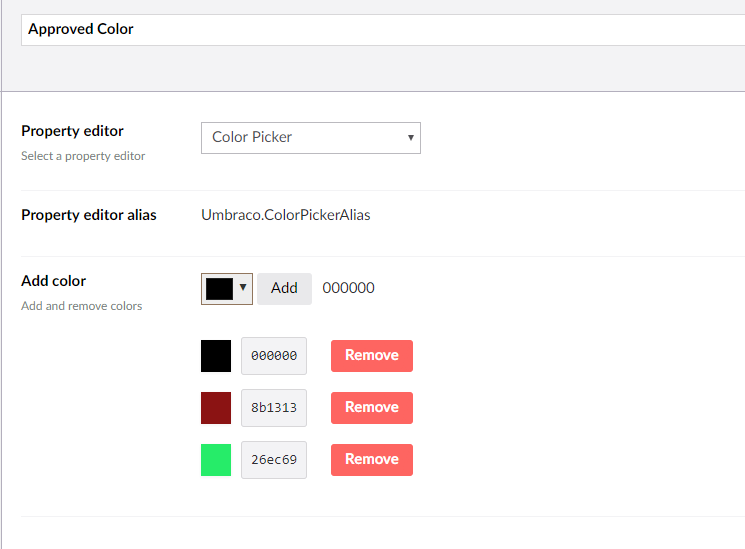This screenshot has width=745, height=549.
Task: Select the black 000000 color swatch
Action: point(216,356)
